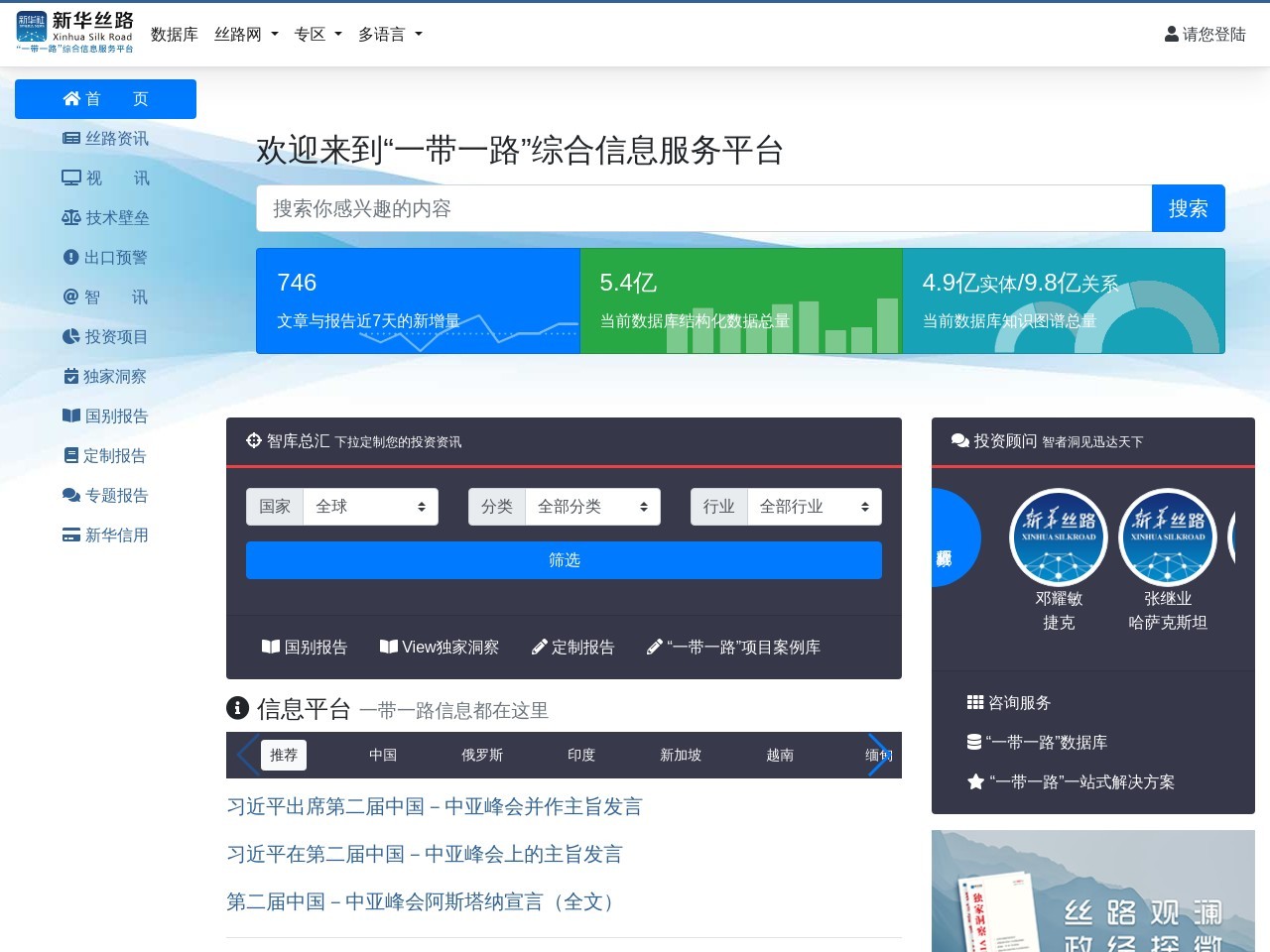This screenshot has width=1270, height=952.
Task: Click the 投资项目 pie chart icon
Action: point(71,336)
